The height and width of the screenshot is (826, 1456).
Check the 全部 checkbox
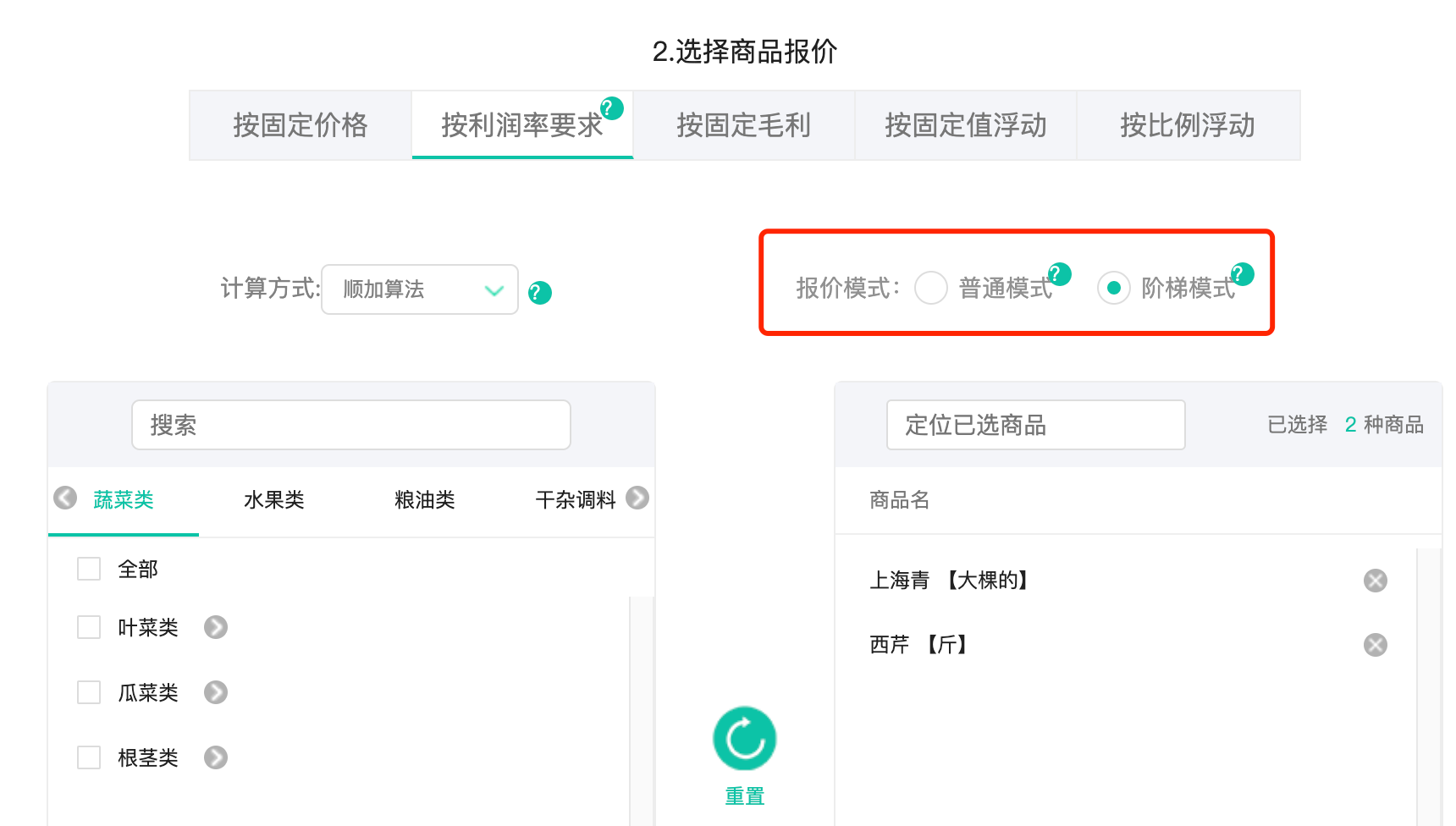coord(89,569)
